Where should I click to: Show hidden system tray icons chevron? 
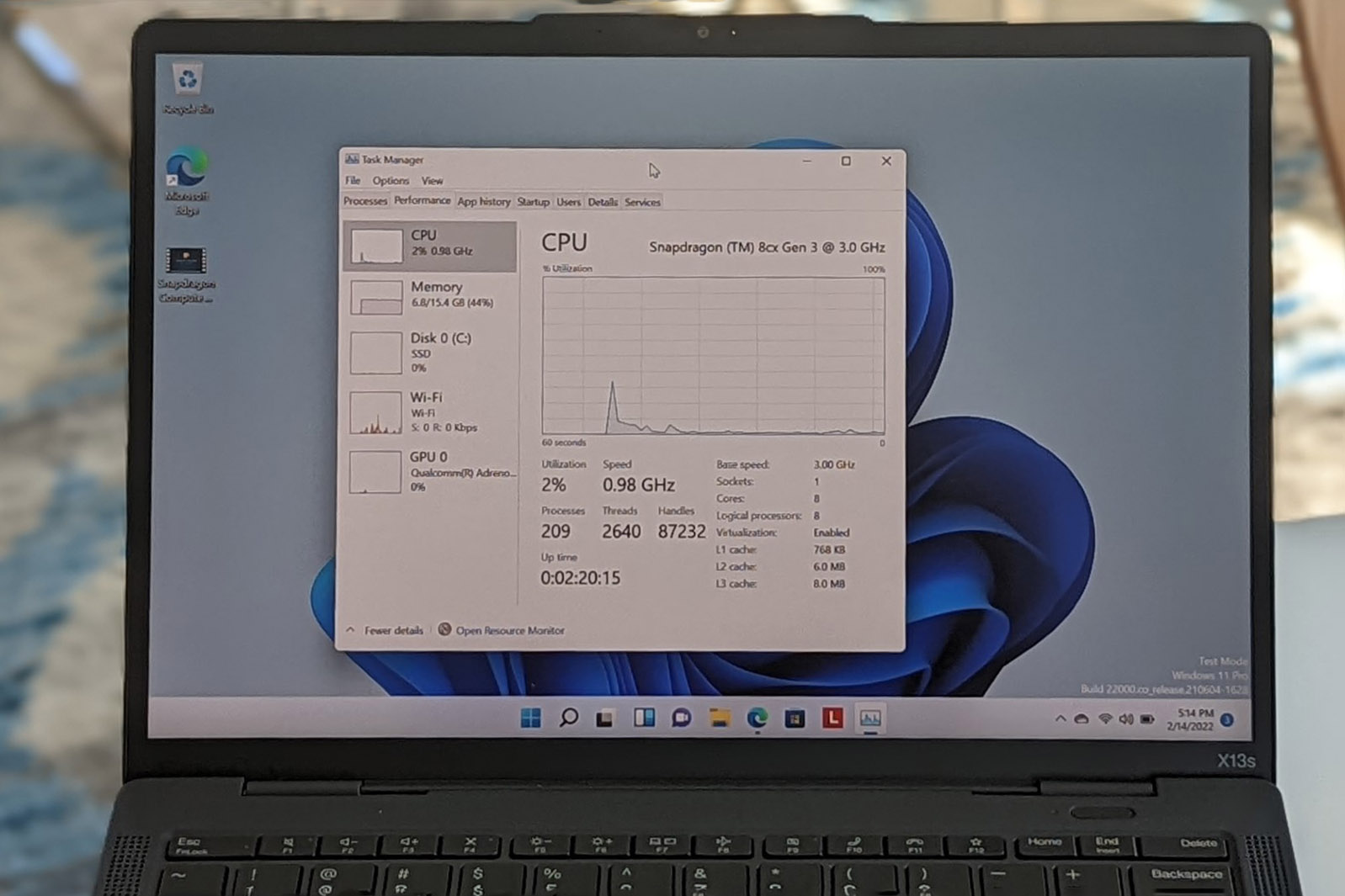pos(1061,718)
